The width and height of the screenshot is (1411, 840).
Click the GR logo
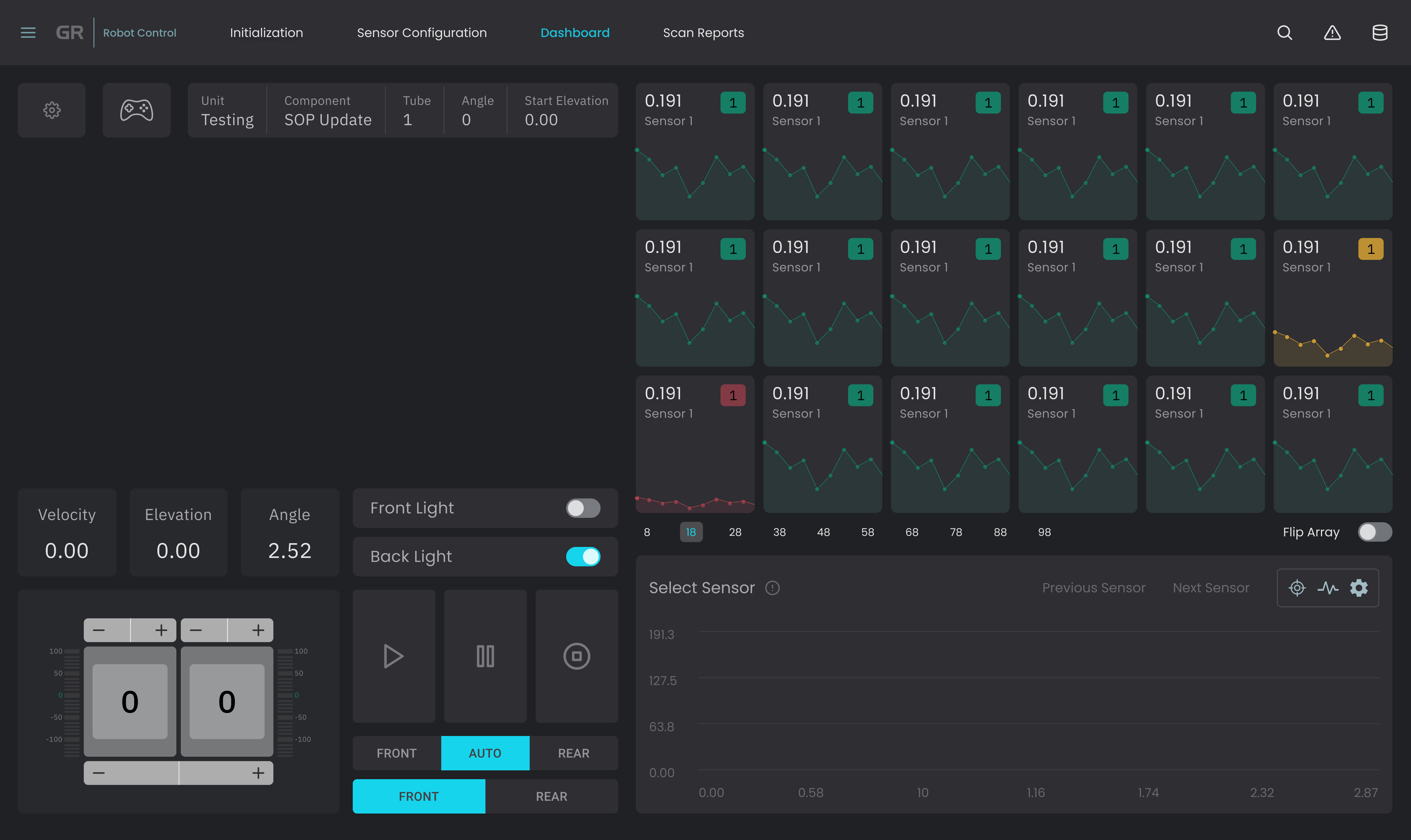pos(70,33)
